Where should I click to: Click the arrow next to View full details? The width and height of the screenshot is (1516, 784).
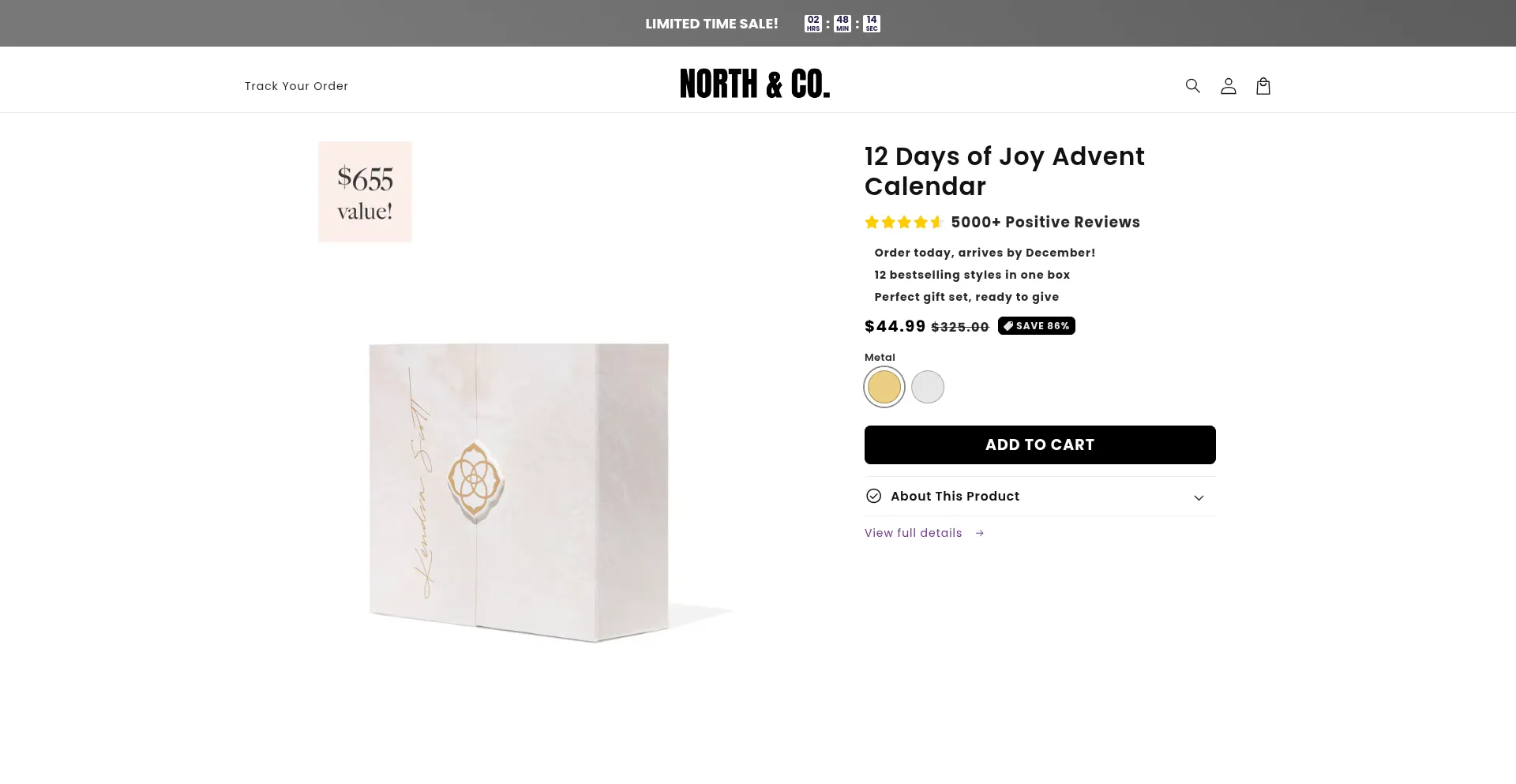click(x=980, y=533)
